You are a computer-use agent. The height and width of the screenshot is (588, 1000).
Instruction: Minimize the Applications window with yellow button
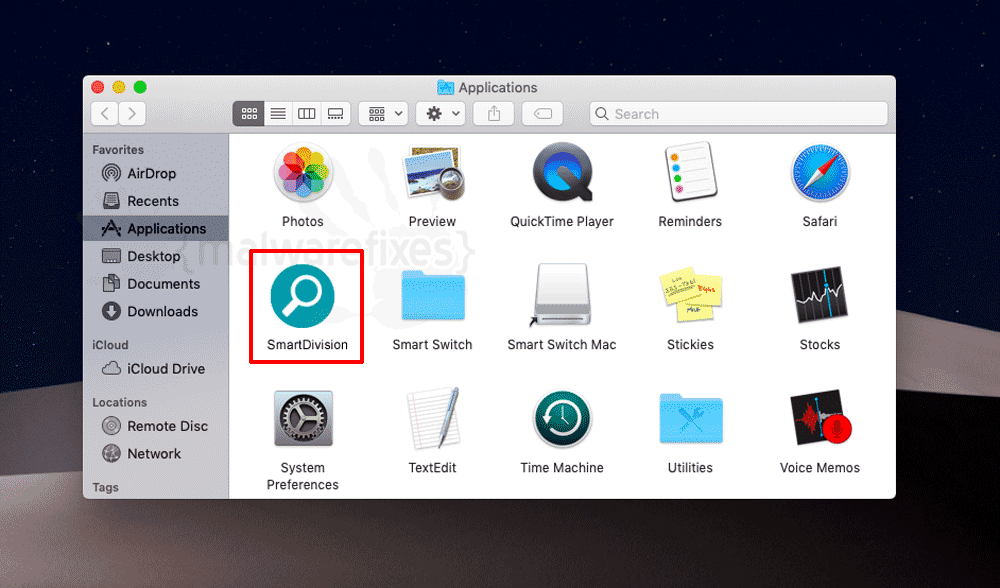(x=119, y=87)
